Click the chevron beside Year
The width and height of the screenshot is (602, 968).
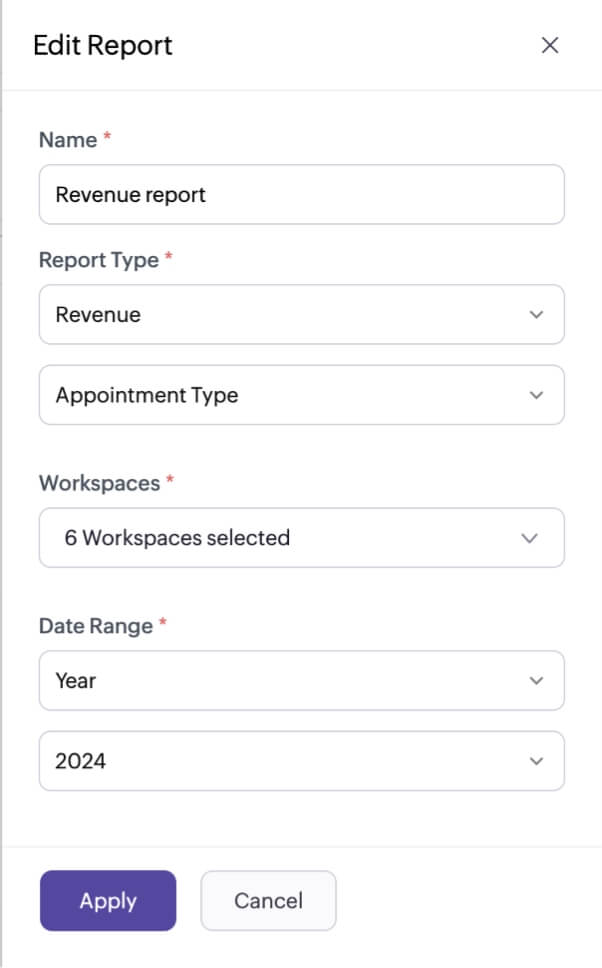[x=536, y=681]
